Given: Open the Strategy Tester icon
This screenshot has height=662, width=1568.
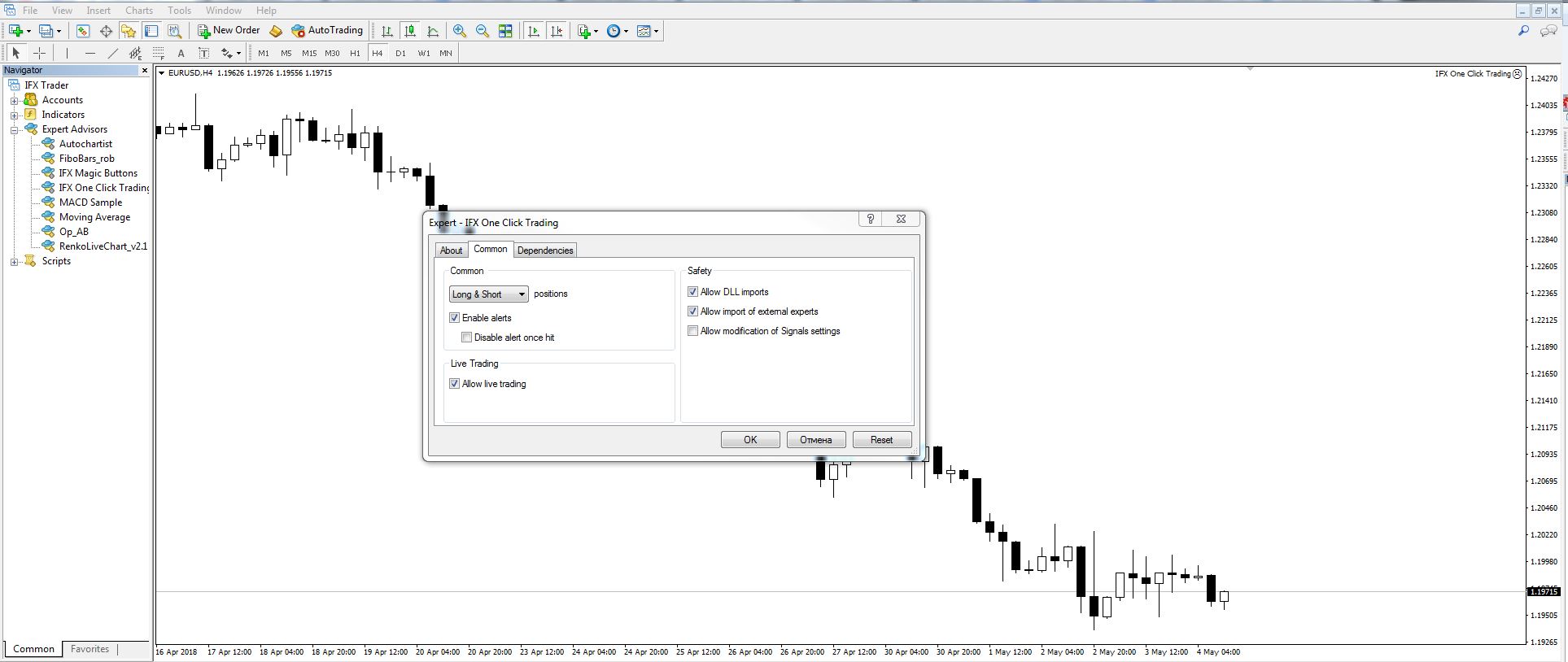Looking at the screenshot, I should (x=174, y=31).
